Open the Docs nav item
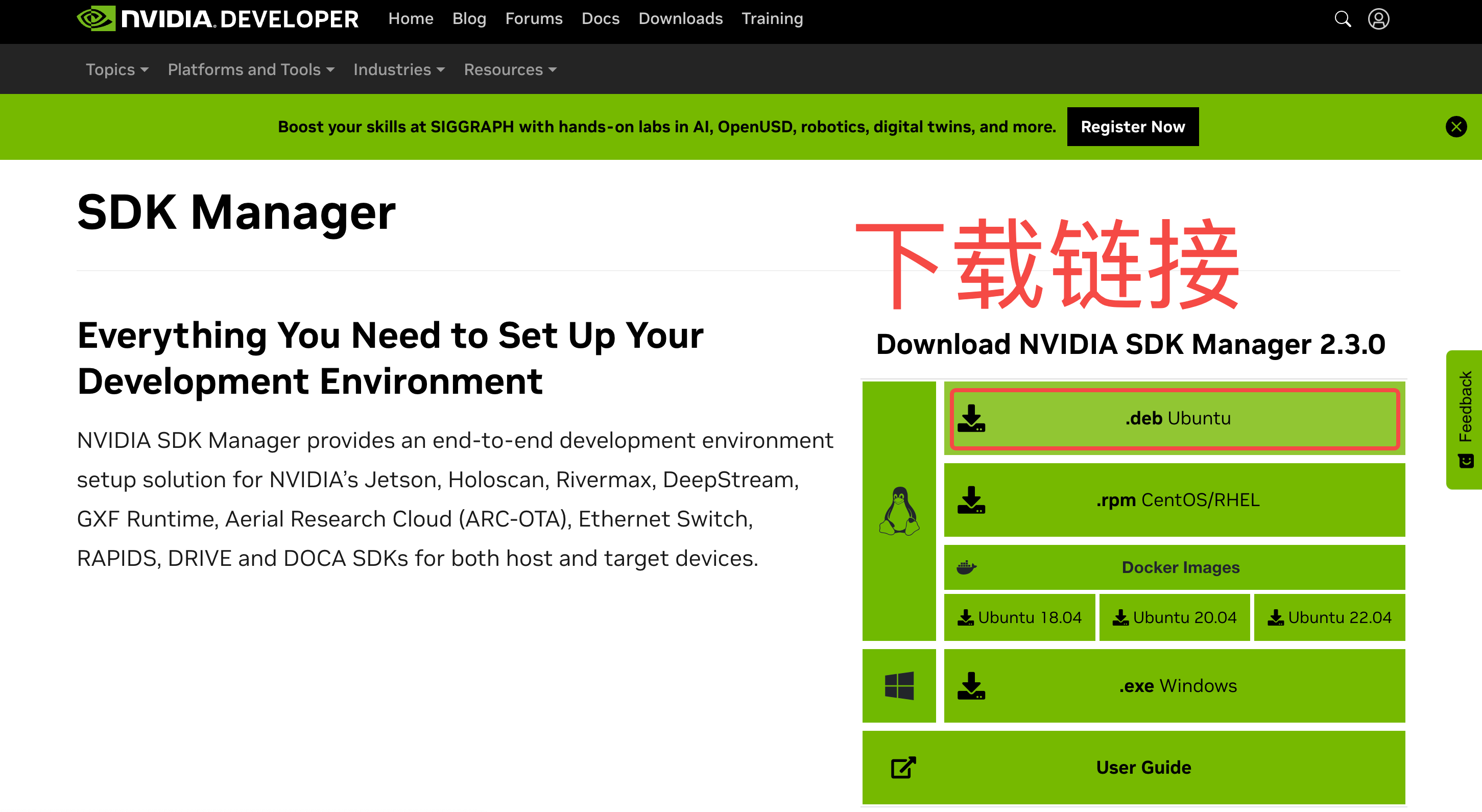The image size is (1482, 812). [600, 19]
